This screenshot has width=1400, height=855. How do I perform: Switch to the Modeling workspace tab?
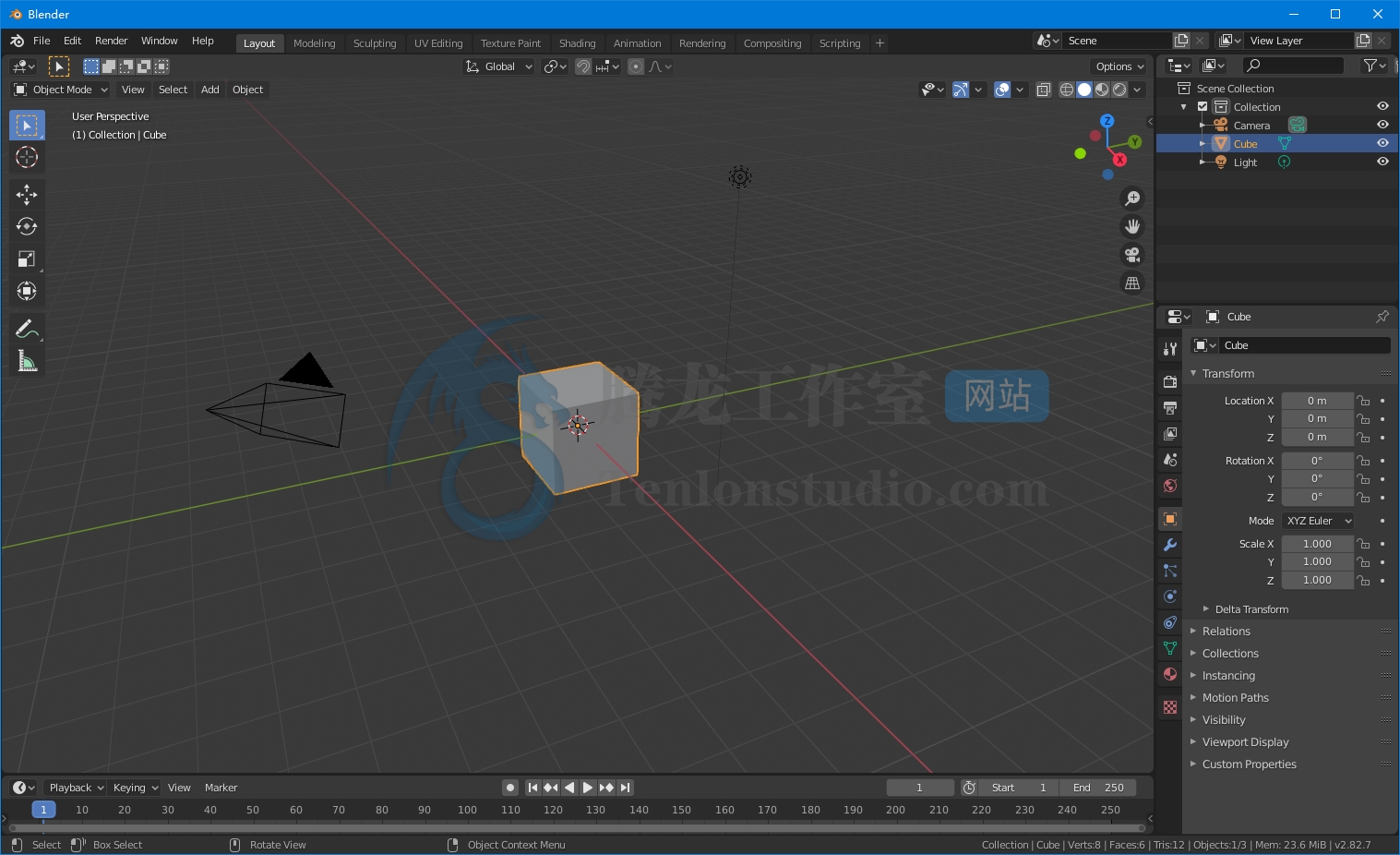pyautogui.click(x=314, y=43)
